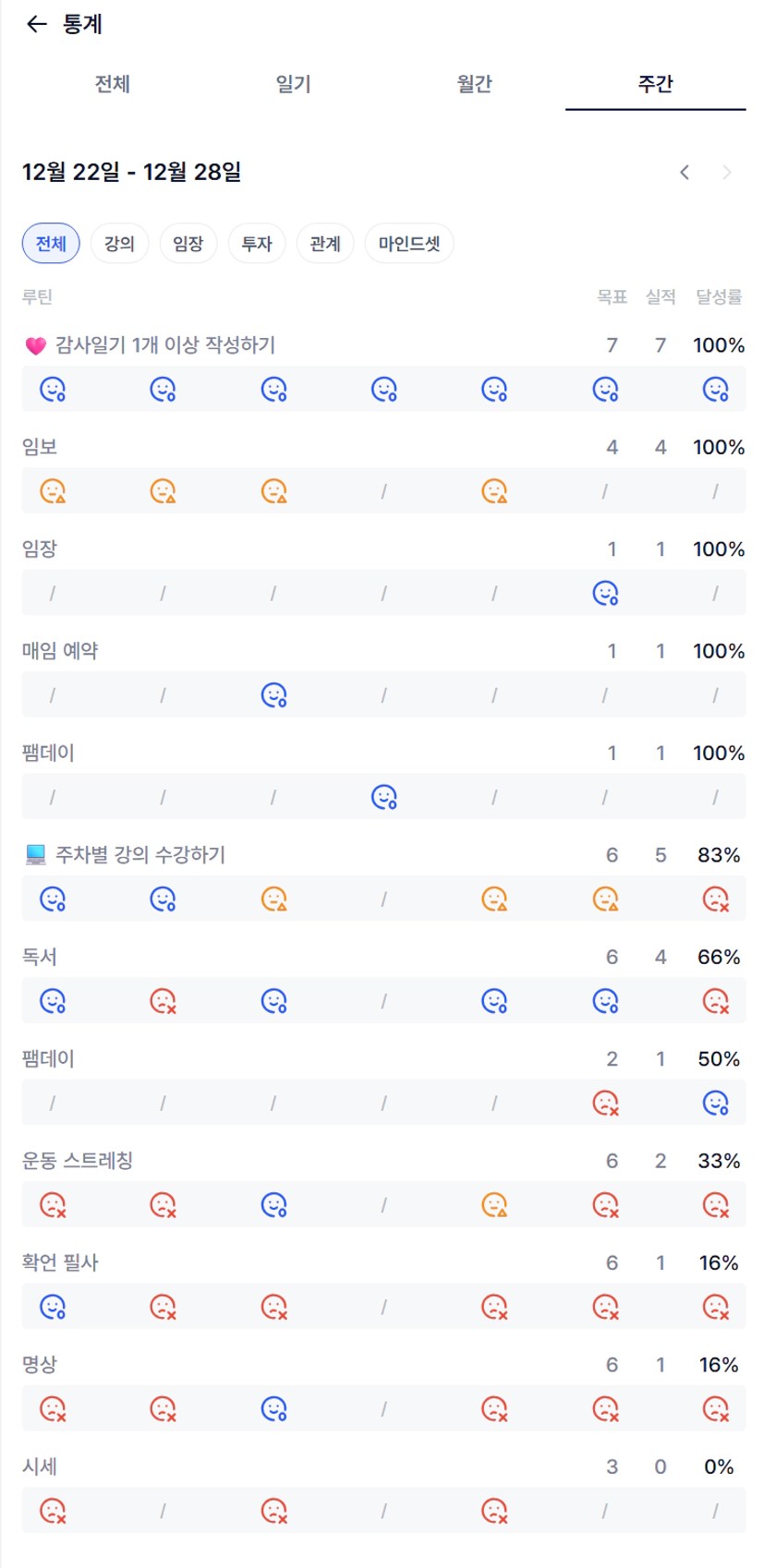Click the blue smiley in 매임 예약 row
This screenshot has height=1568, width=764.
[273, 694]
